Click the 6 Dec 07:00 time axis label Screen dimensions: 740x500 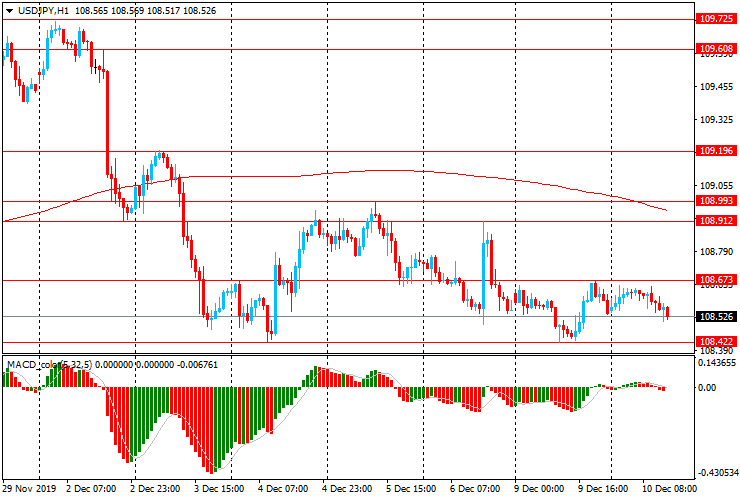point(475,488)
